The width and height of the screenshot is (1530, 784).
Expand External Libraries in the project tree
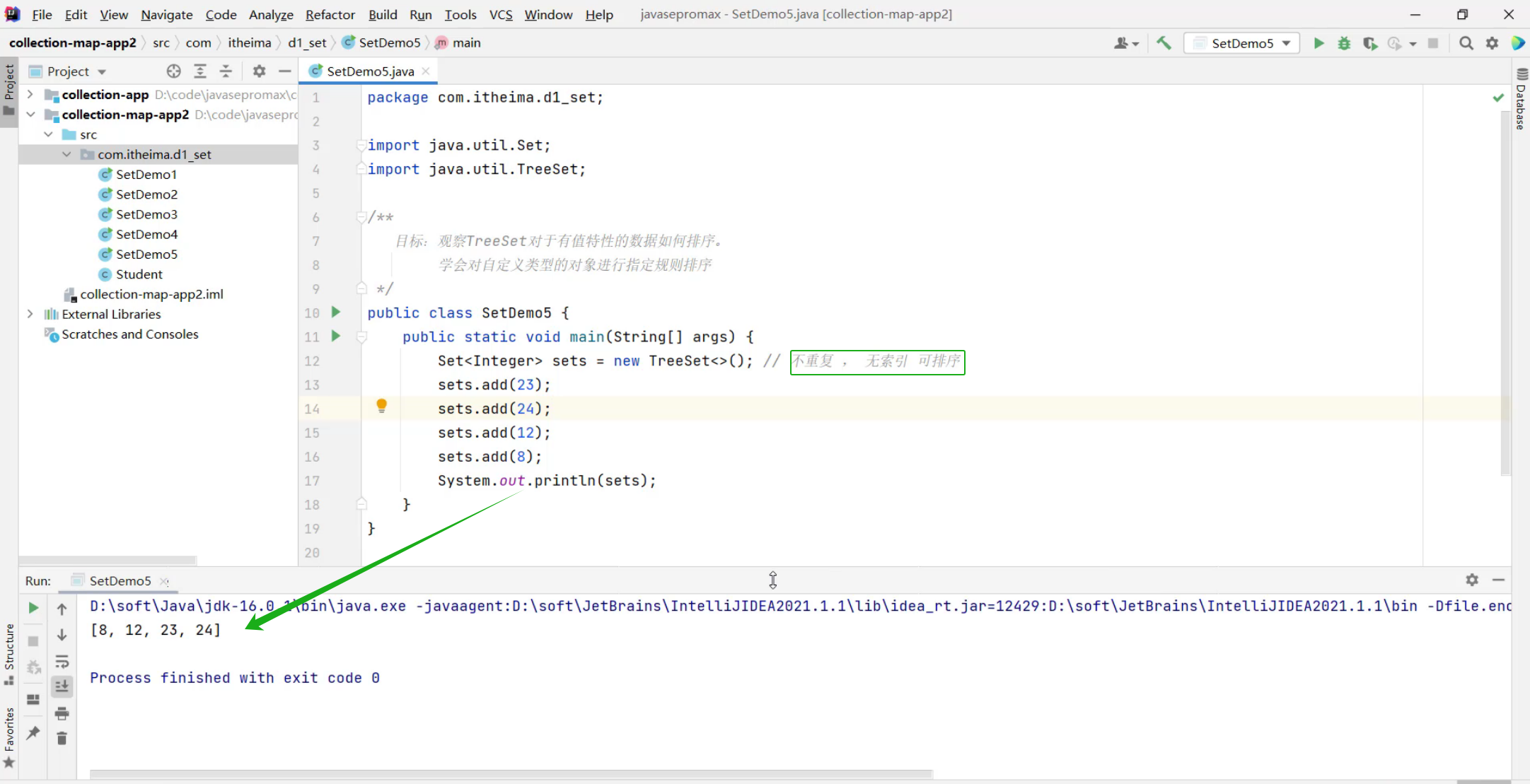pyautogui.click(x=30, y=314)
